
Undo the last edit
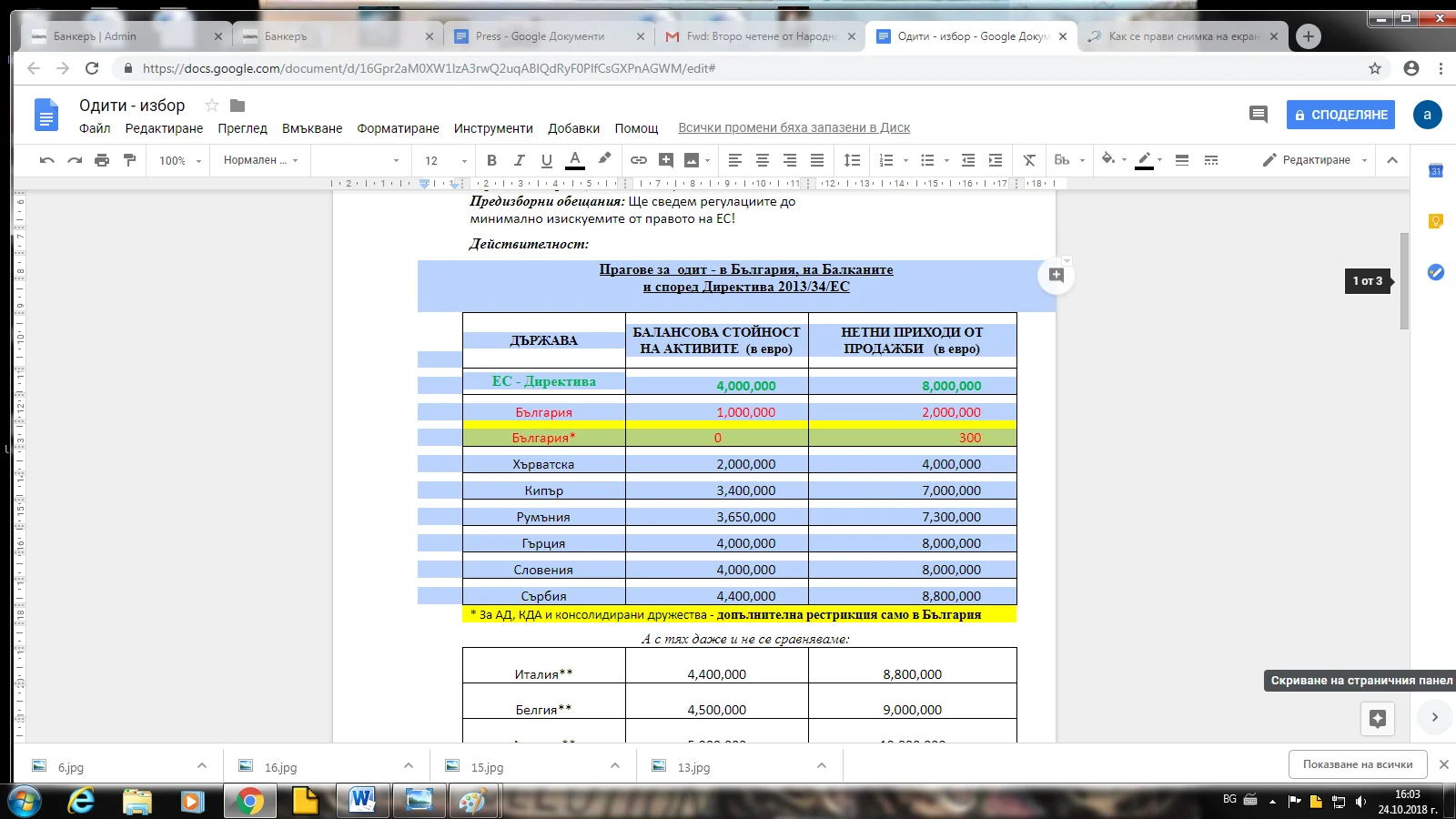47,160
